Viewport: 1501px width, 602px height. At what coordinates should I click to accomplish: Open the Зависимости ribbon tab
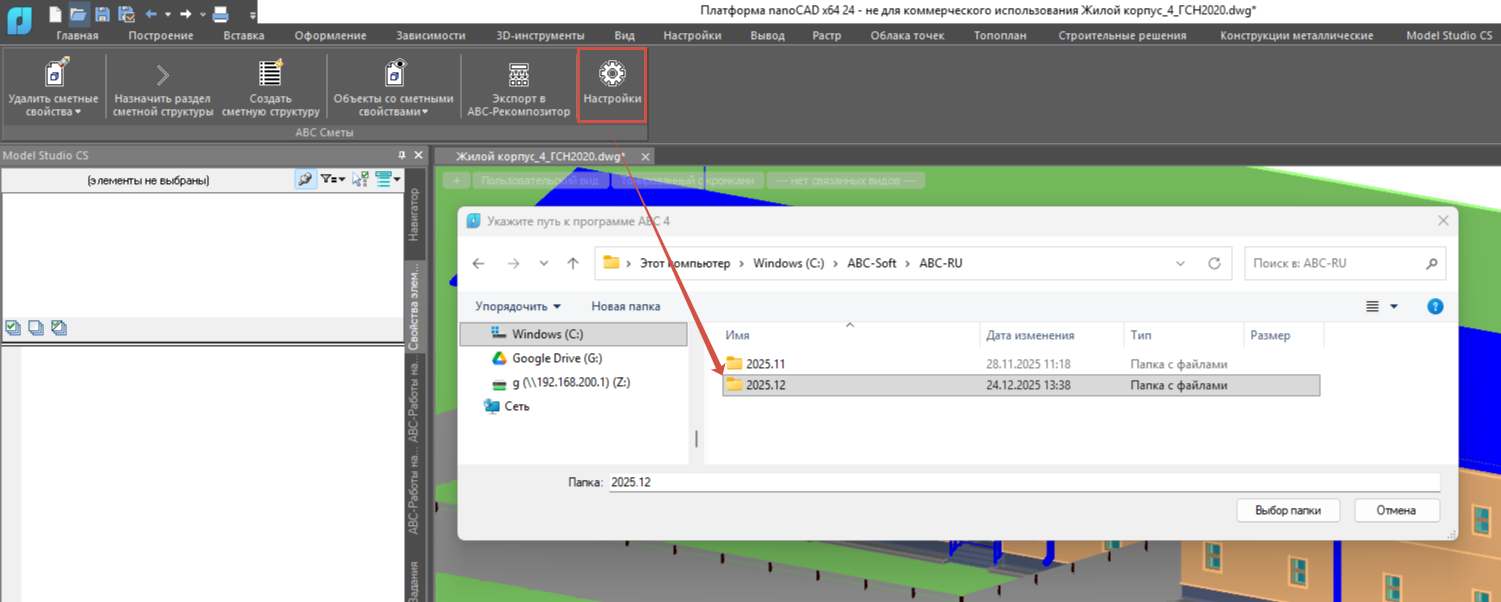coord(431,35)
